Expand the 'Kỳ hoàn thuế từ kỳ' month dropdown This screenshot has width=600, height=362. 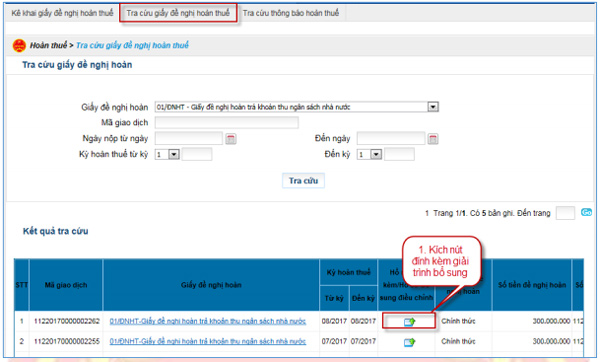tap(174, 154)
